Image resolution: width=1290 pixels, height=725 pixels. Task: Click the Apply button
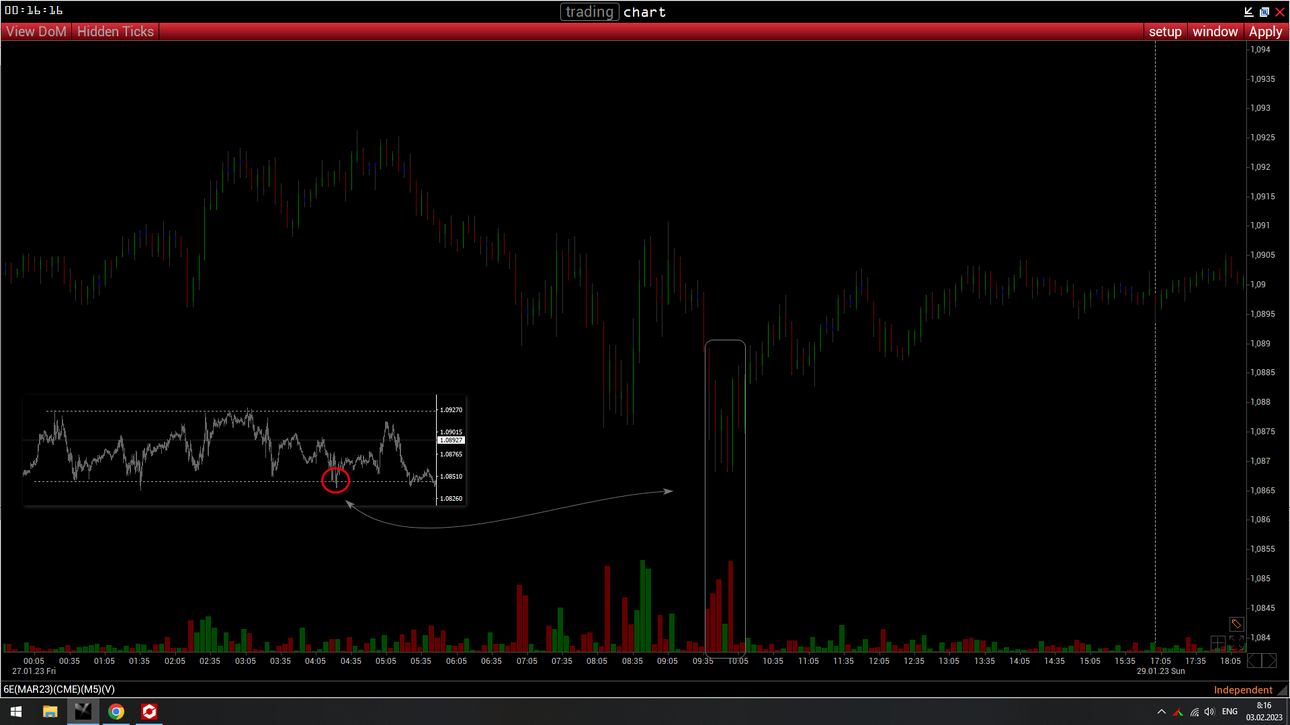[x=1265, y=32]
